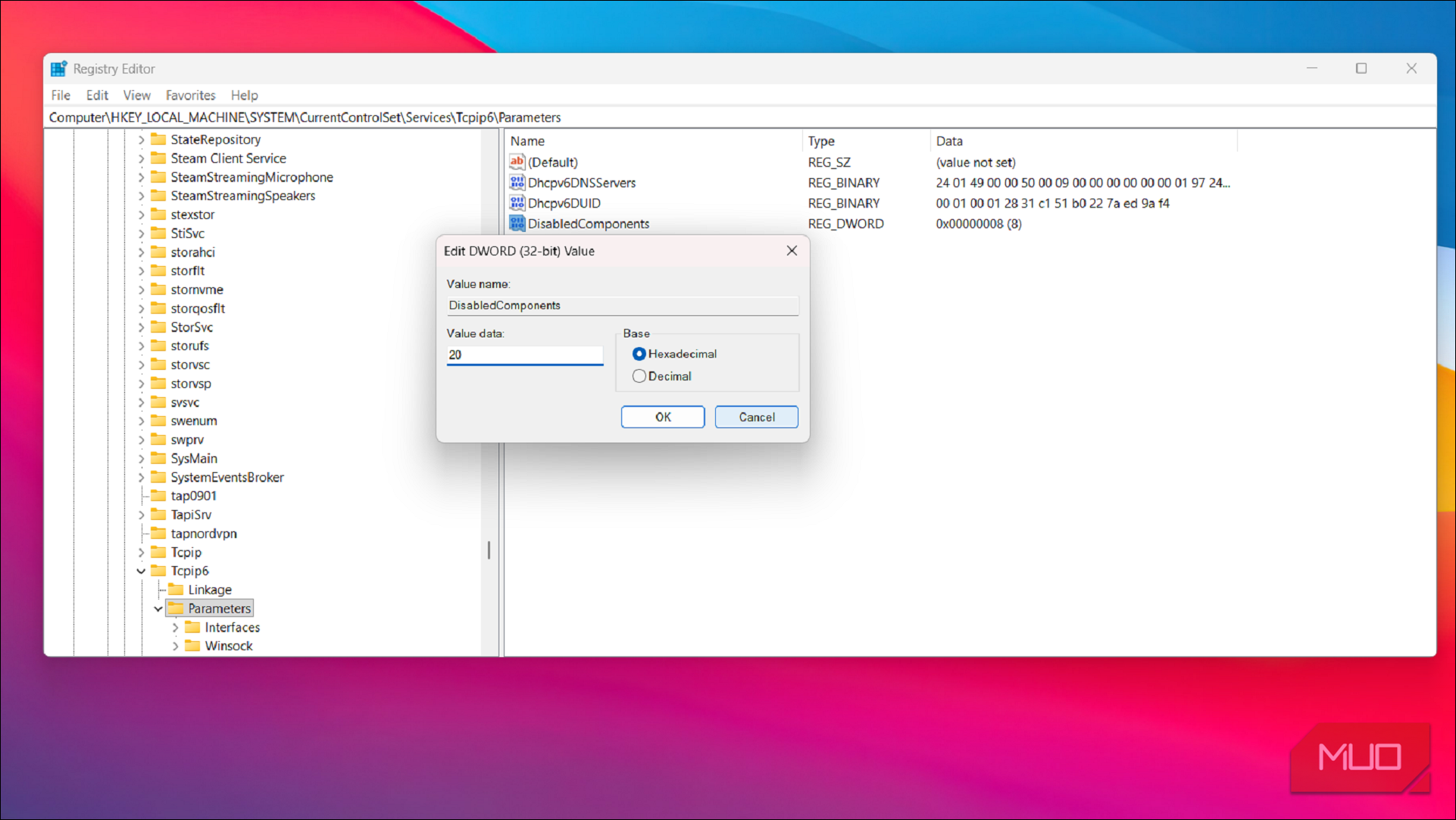Viewport: 1456px width, 820px height.
Task: Open the Help menu
Action: 245,95
